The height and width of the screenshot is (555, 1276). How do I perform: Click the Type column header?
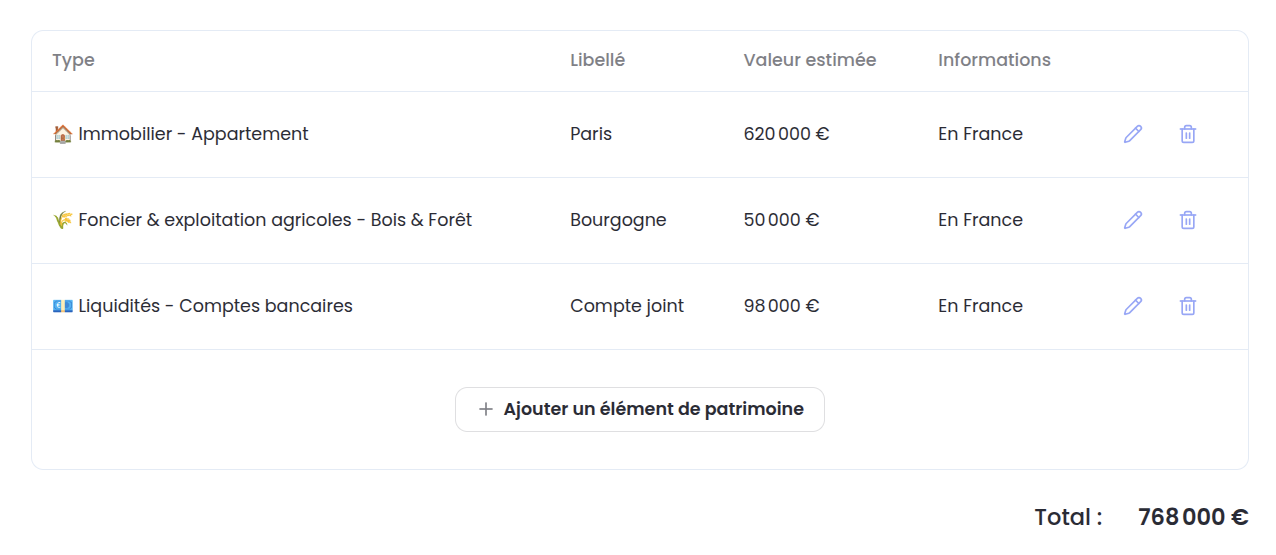73,60
